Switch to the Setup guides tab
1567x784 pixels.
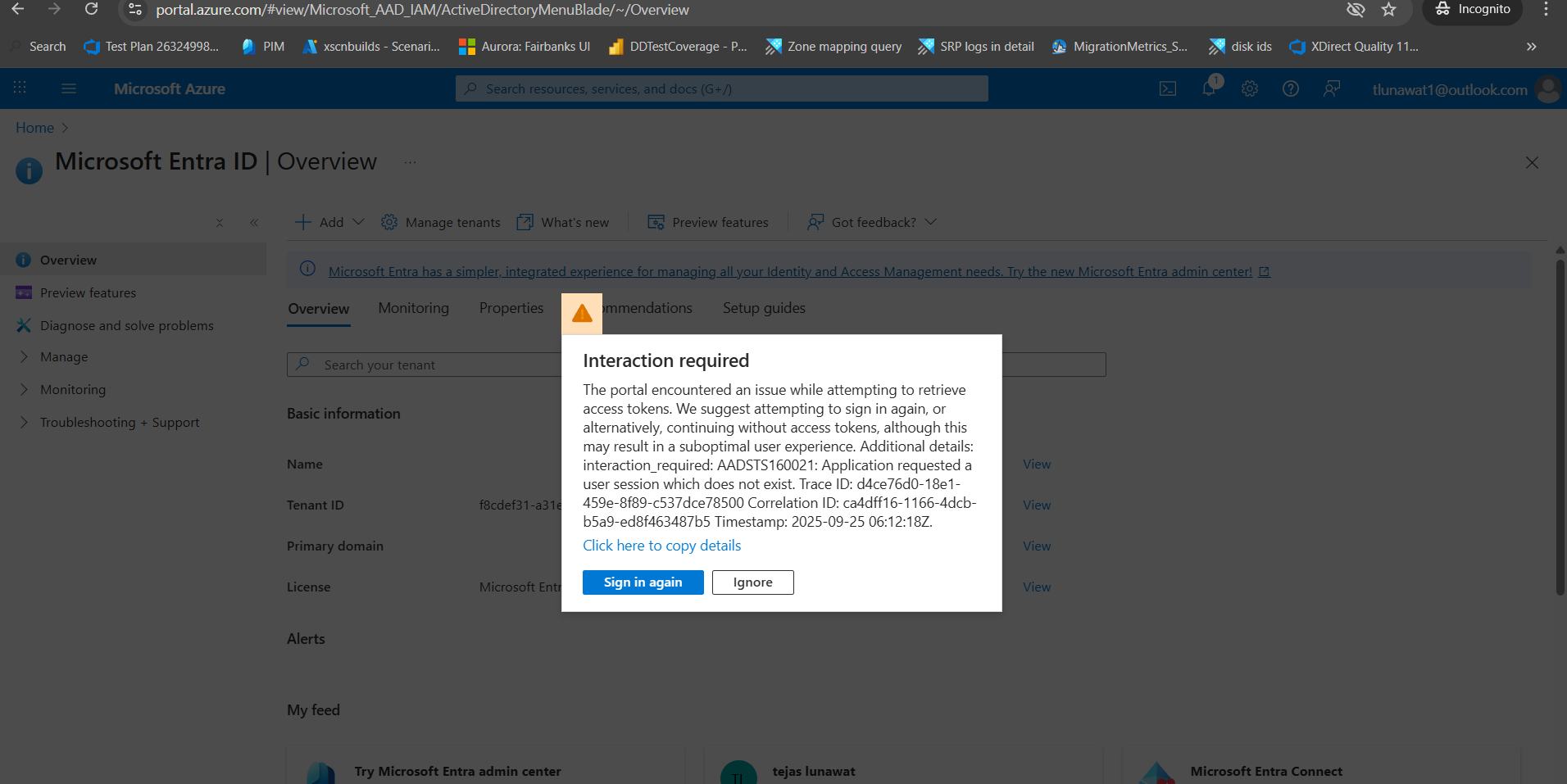point(764,308)
